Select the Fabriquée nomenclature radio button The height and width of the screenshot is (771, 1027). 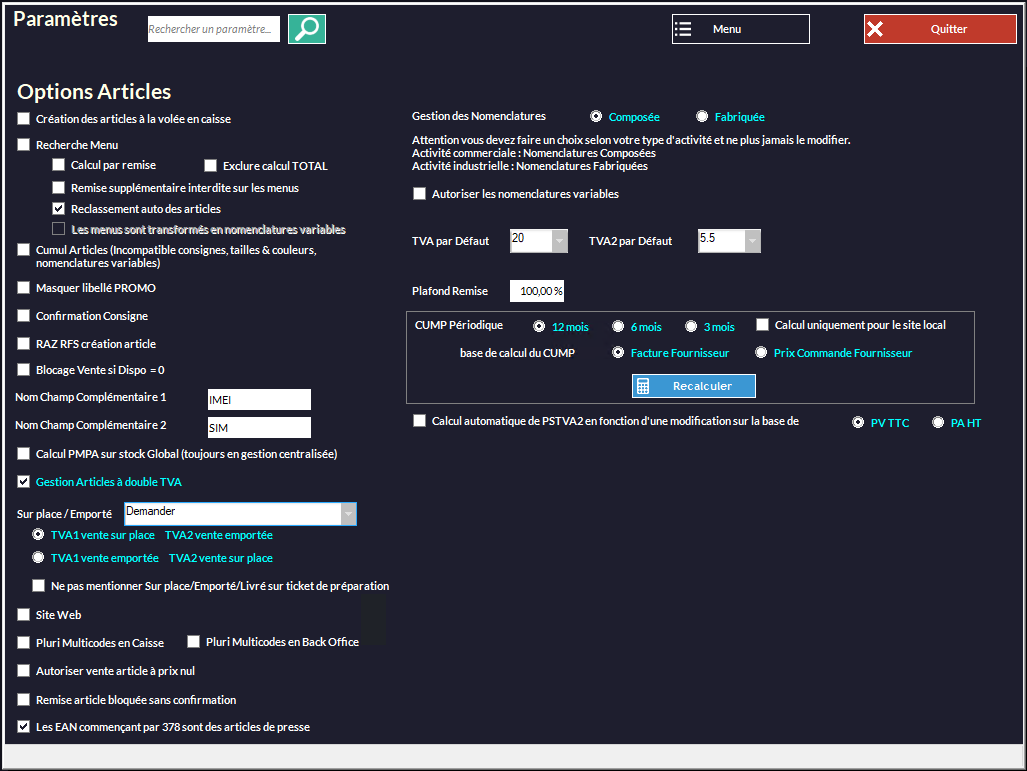point(702,117)
